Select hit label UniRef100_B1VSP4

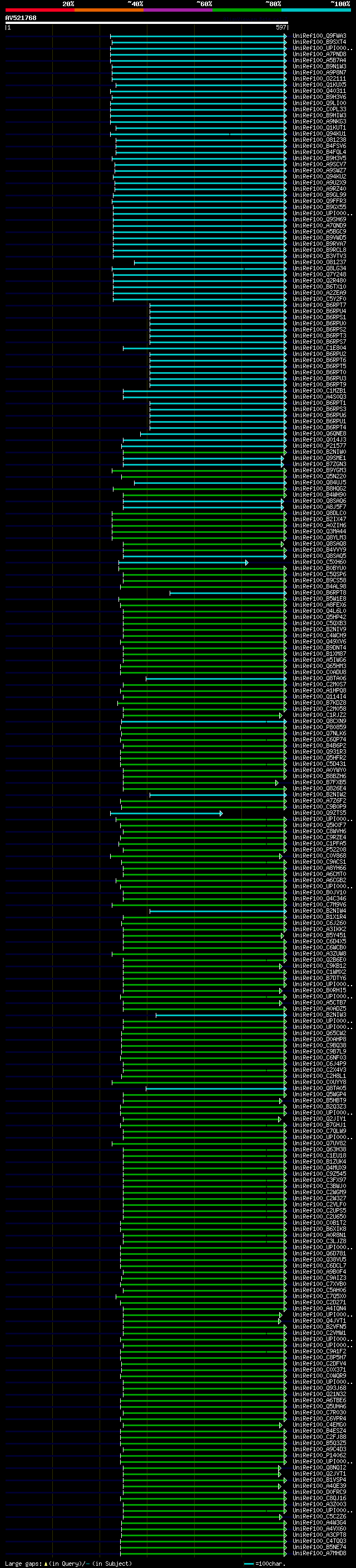[x=319, y=1480]
